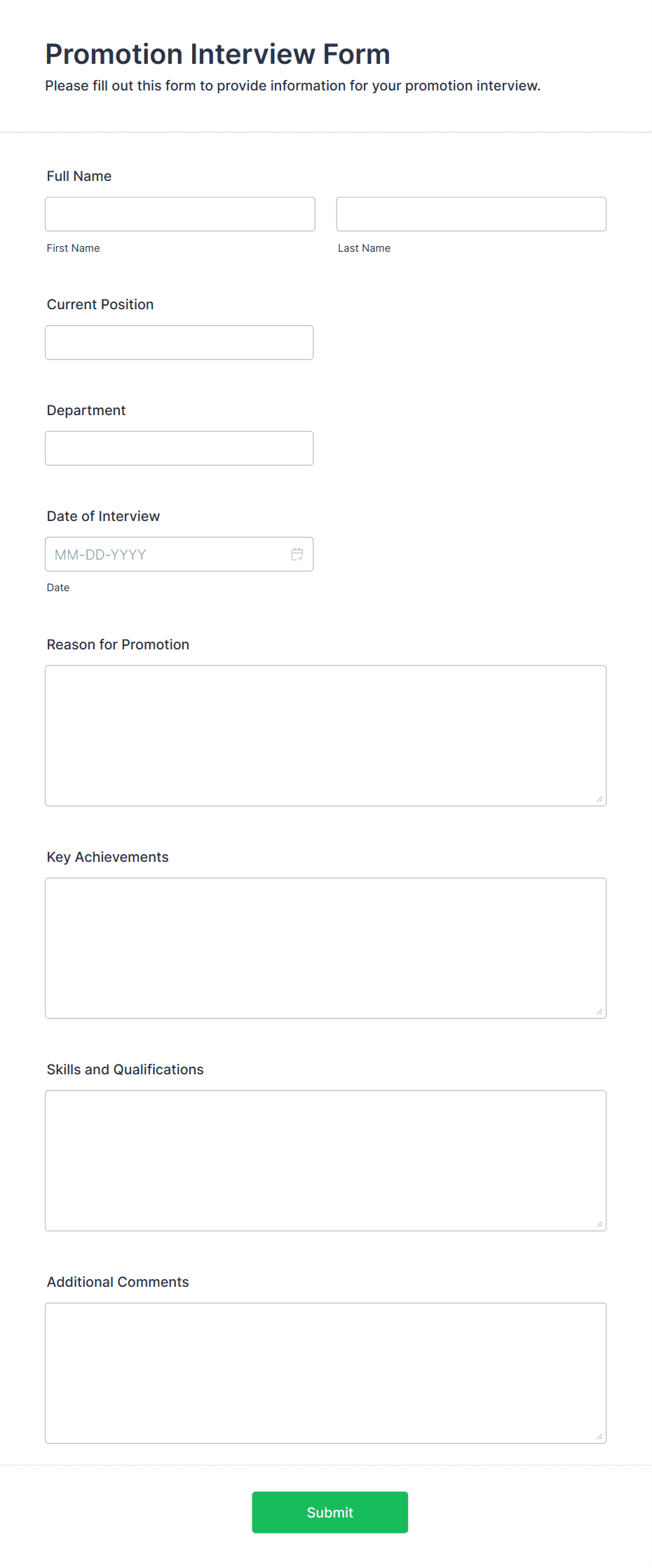Click the MM-DD-YYYY date field
652x1568 pixels.
[x=161, y=554]
